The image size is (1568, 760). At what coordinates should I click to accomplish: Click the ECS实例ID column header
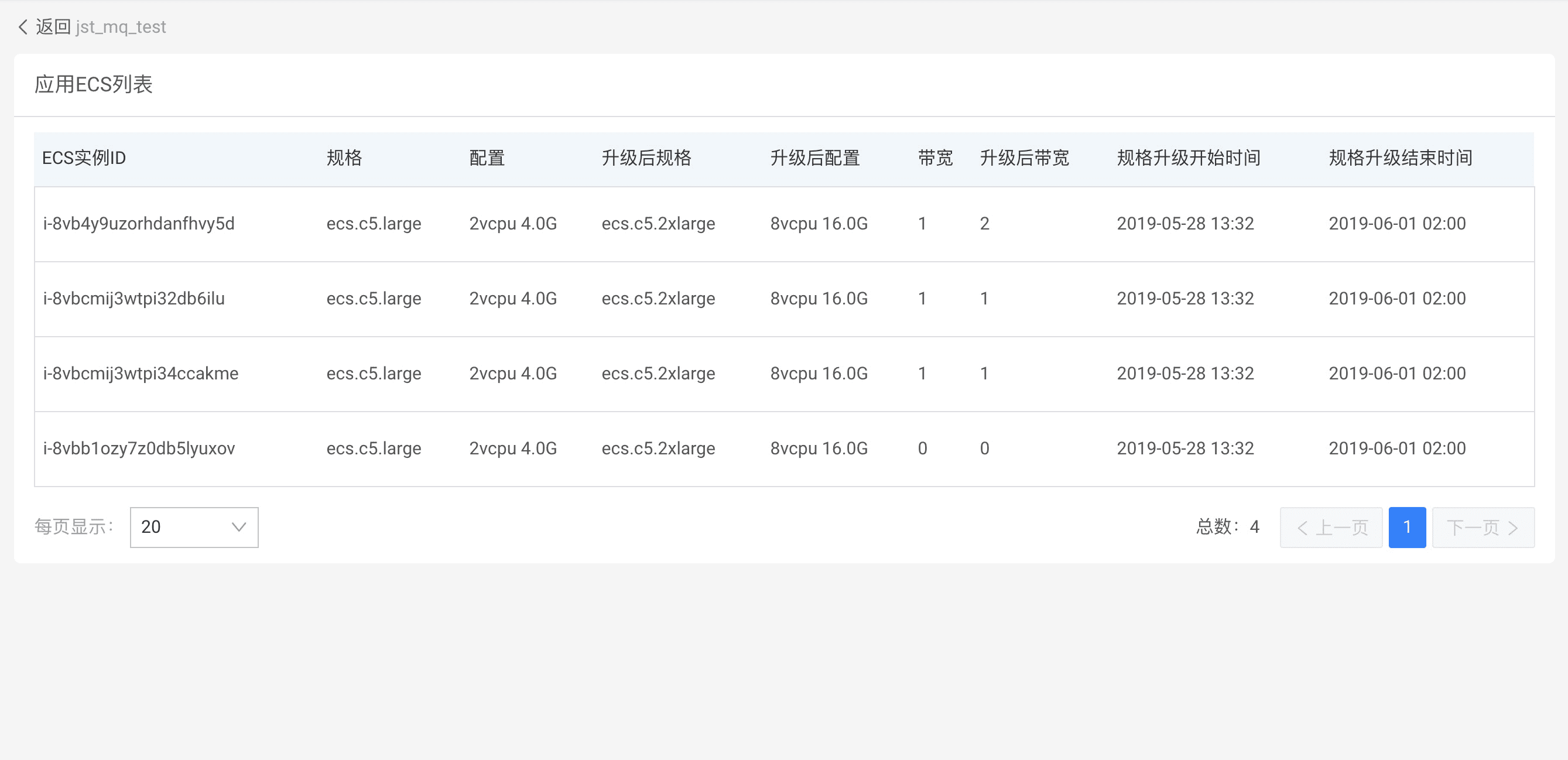(84, 158)
